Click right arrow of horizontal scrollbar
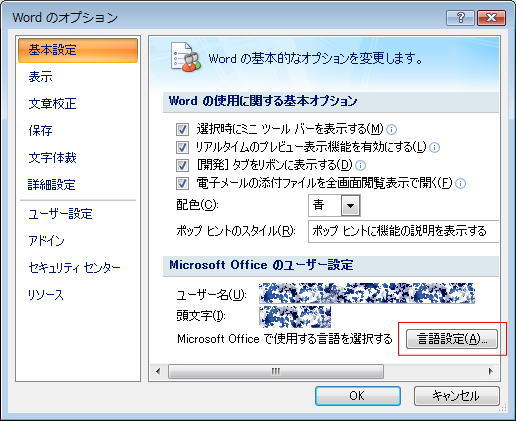This screenshot has width=516, height=421. 490,371
